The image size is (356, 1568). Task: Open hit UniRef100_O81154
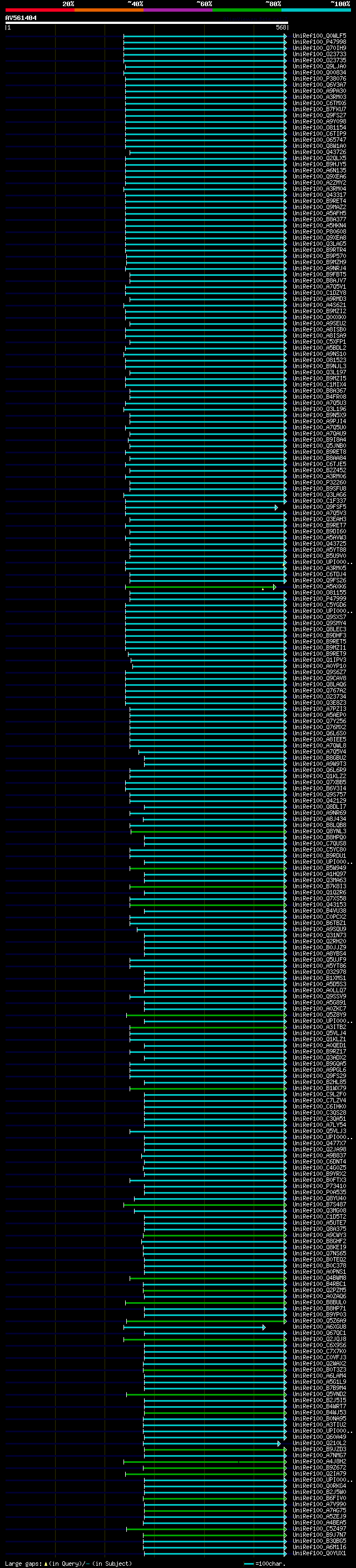[319, 127]
